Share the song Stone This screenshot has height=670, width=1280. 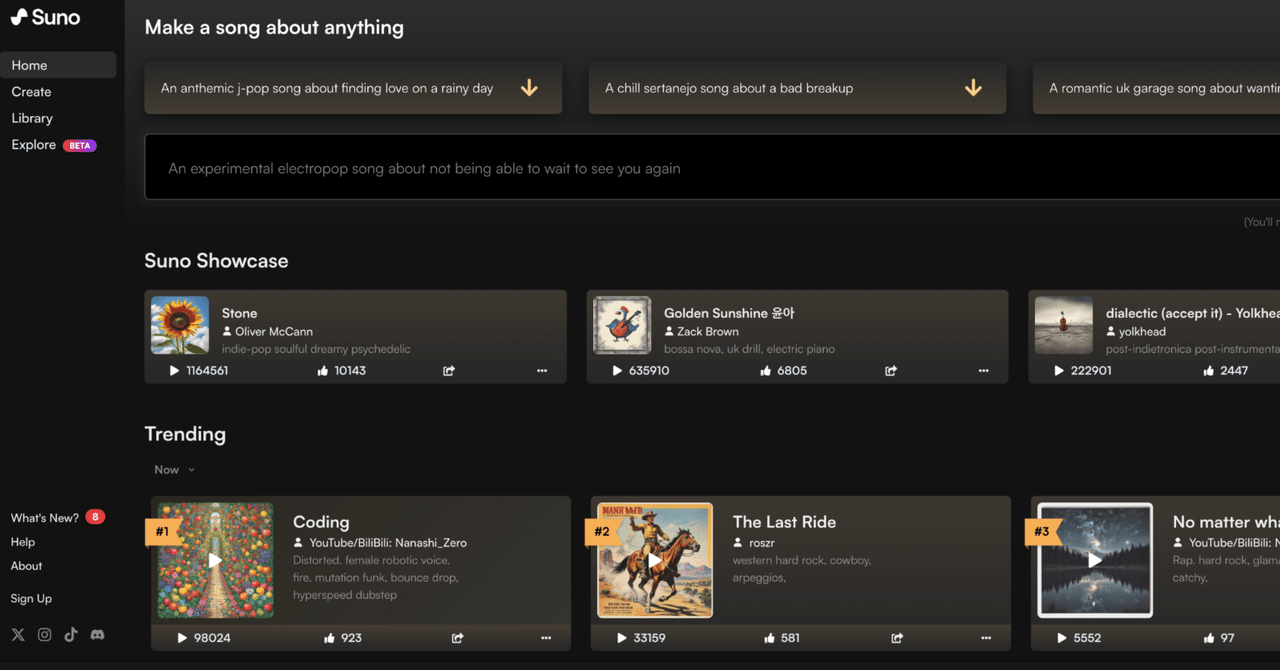coord(449,371)
